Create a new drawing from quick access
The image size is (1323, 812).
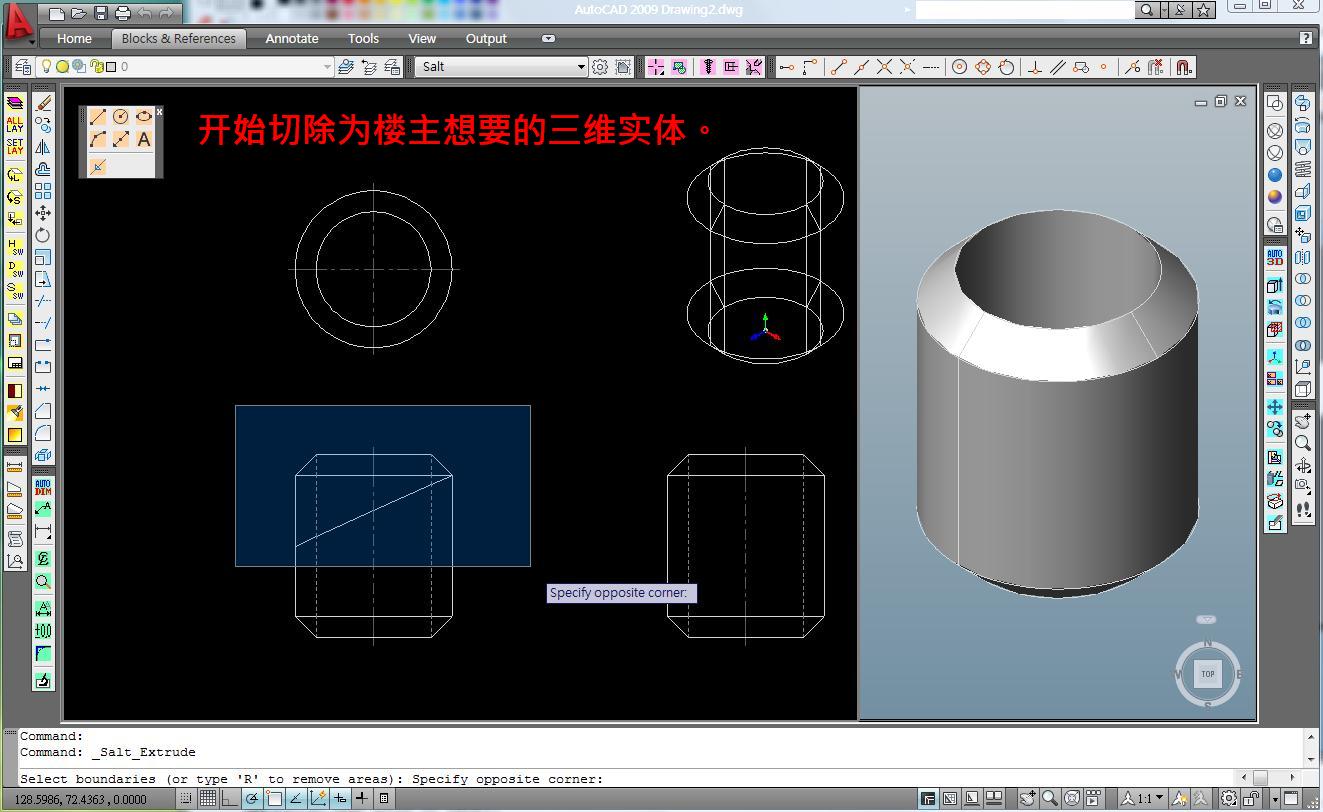[x=57, y=13]
